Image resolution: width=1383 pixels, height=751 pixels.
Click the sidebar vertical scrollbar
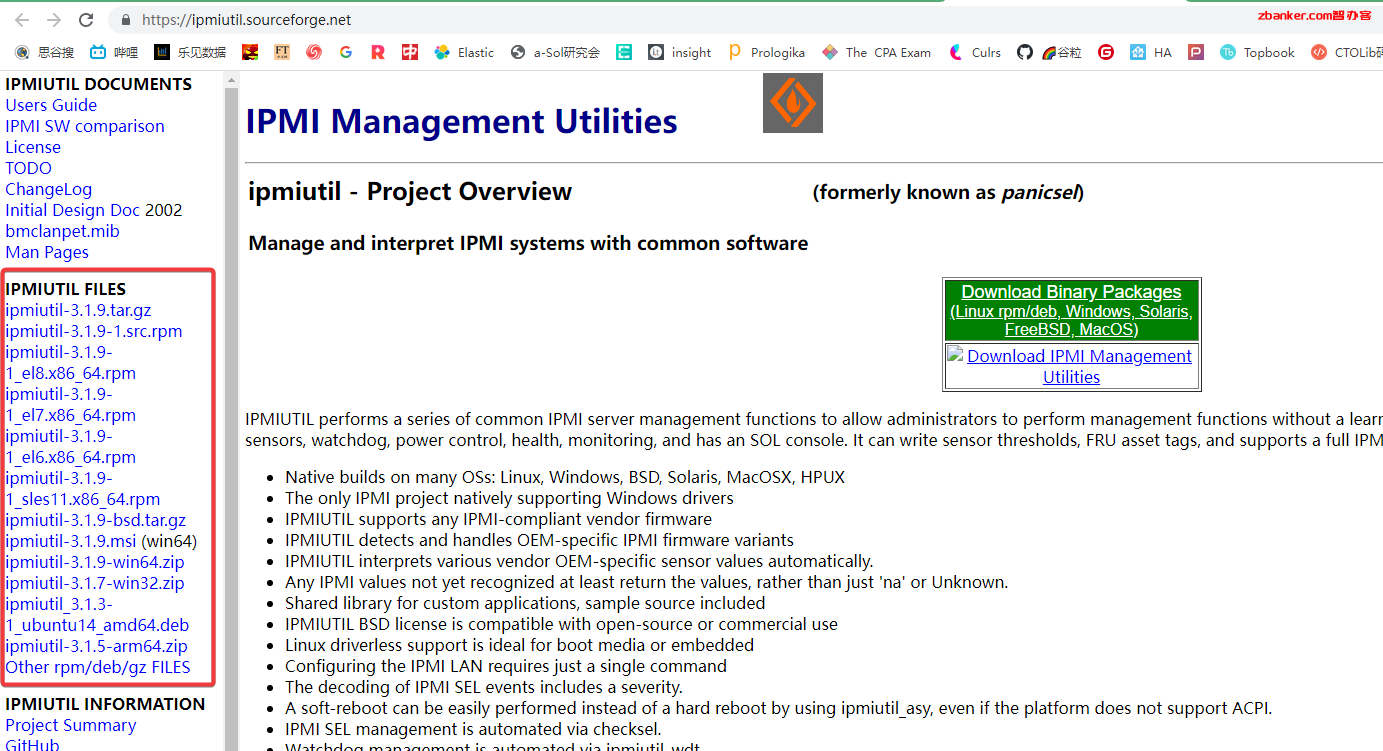(232, 420)
